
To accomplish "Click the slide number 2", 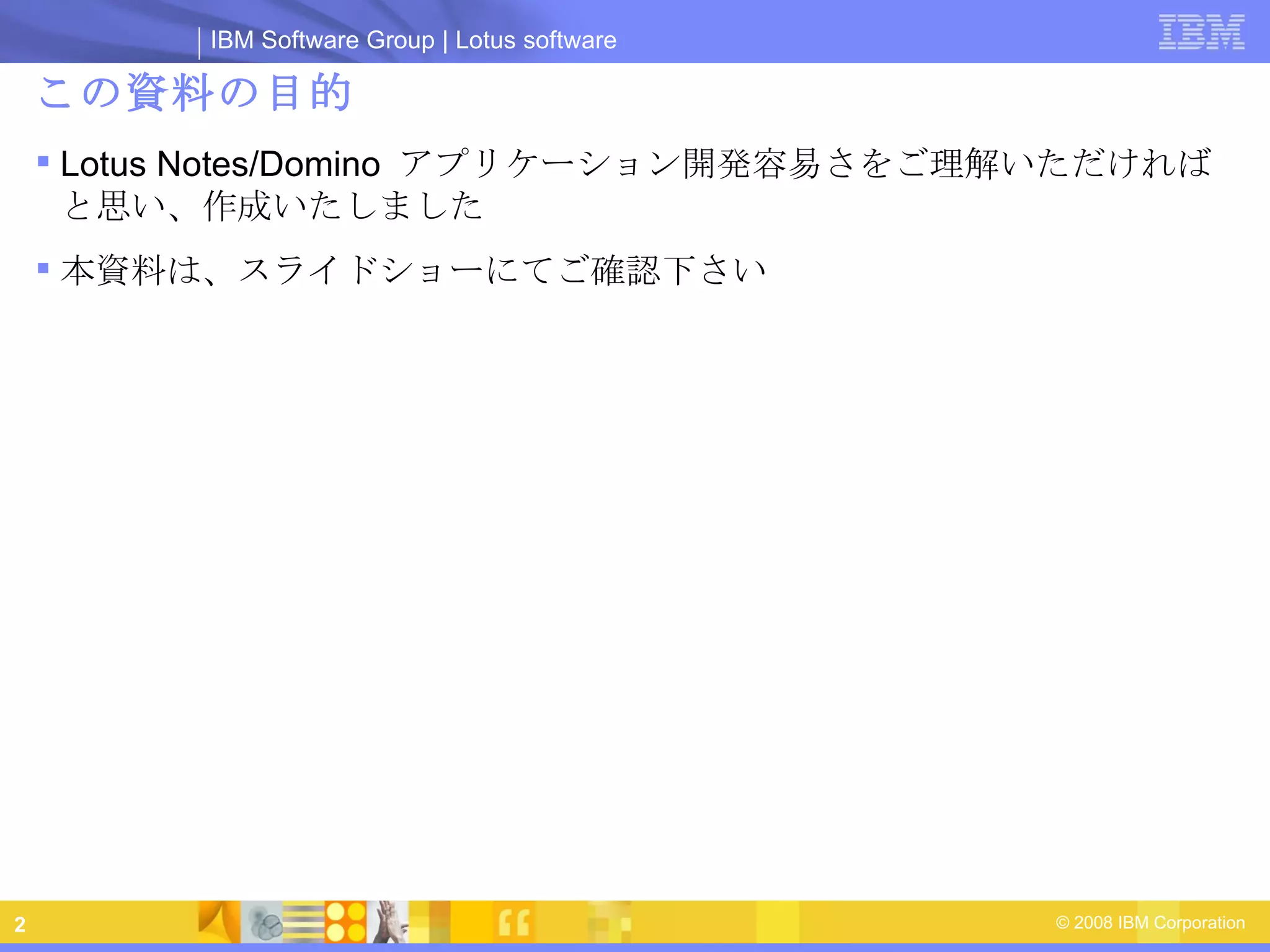I will (x=20, y=924).
